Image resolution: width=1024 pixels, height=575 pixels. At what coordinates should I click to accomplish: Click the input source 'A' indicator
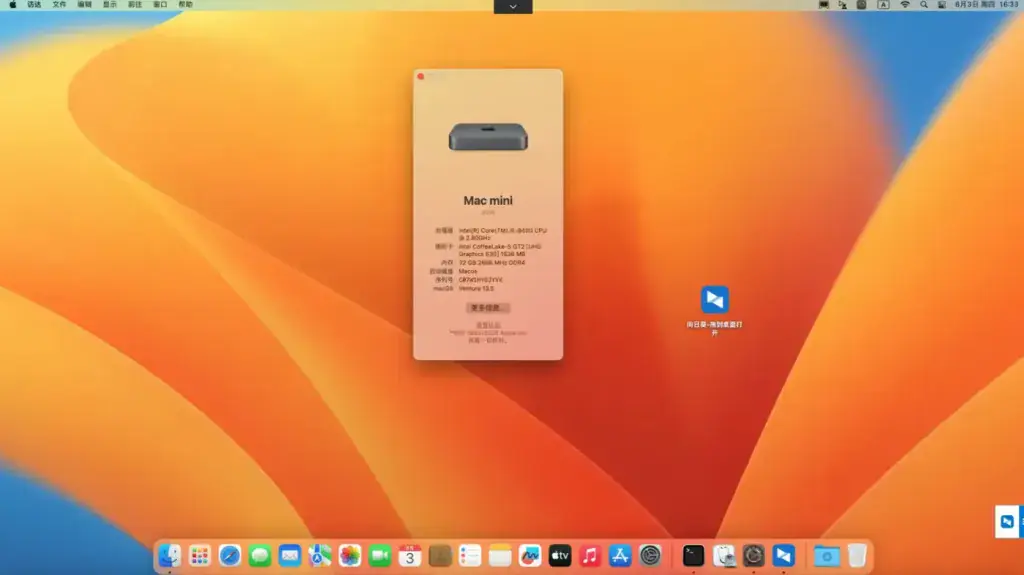(x=883, y=5)
